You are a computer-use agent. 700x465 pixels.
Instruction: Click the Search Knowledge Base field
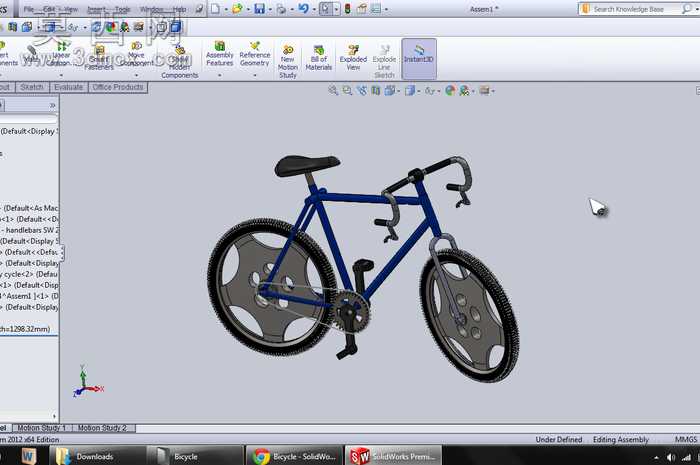click(x=629, y=9)
